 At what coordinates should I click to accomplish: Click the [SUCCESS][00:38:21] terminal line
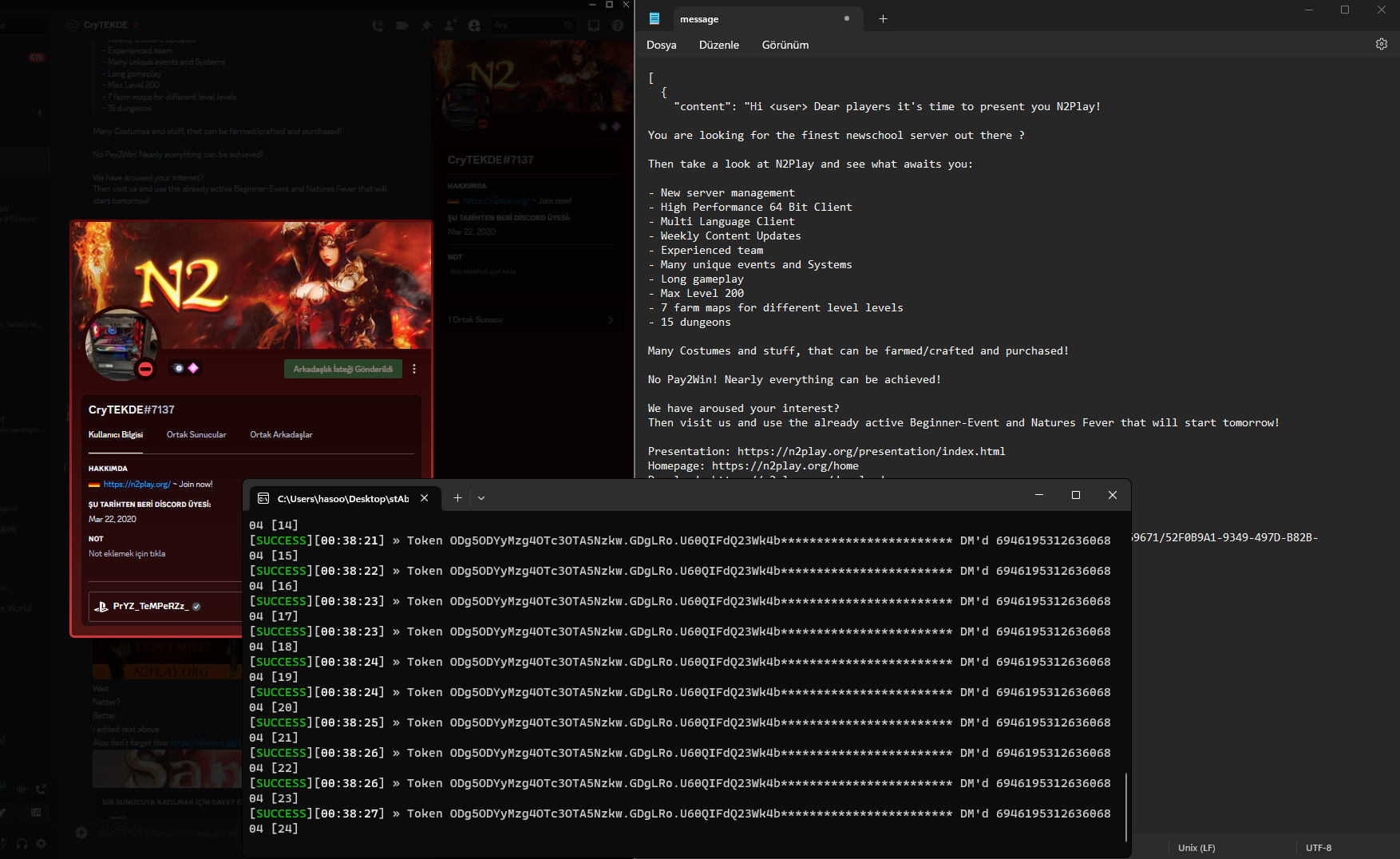(x=679, y=540)
